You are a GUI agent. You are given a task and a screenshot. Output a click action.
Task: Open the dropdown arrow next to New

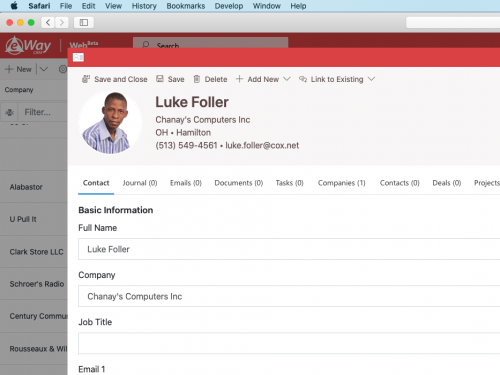44,69
